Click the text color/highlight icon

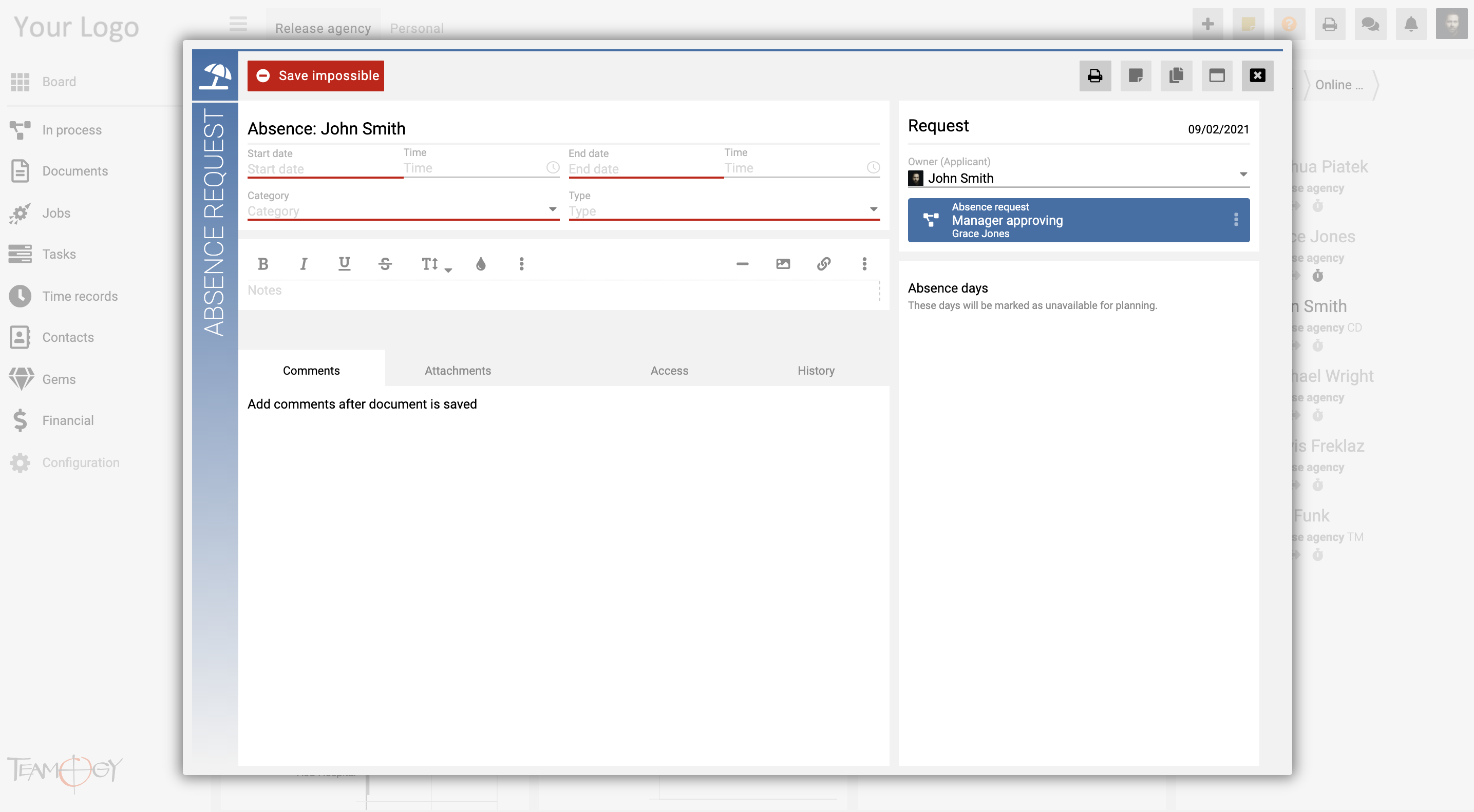click(x=481, y=264)
